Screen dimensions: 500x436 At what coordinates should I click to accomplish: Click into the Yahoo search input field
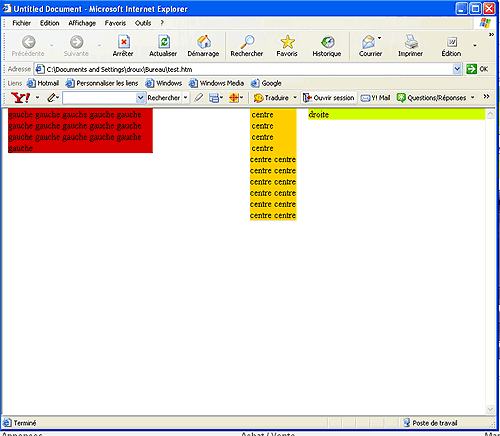100,98
